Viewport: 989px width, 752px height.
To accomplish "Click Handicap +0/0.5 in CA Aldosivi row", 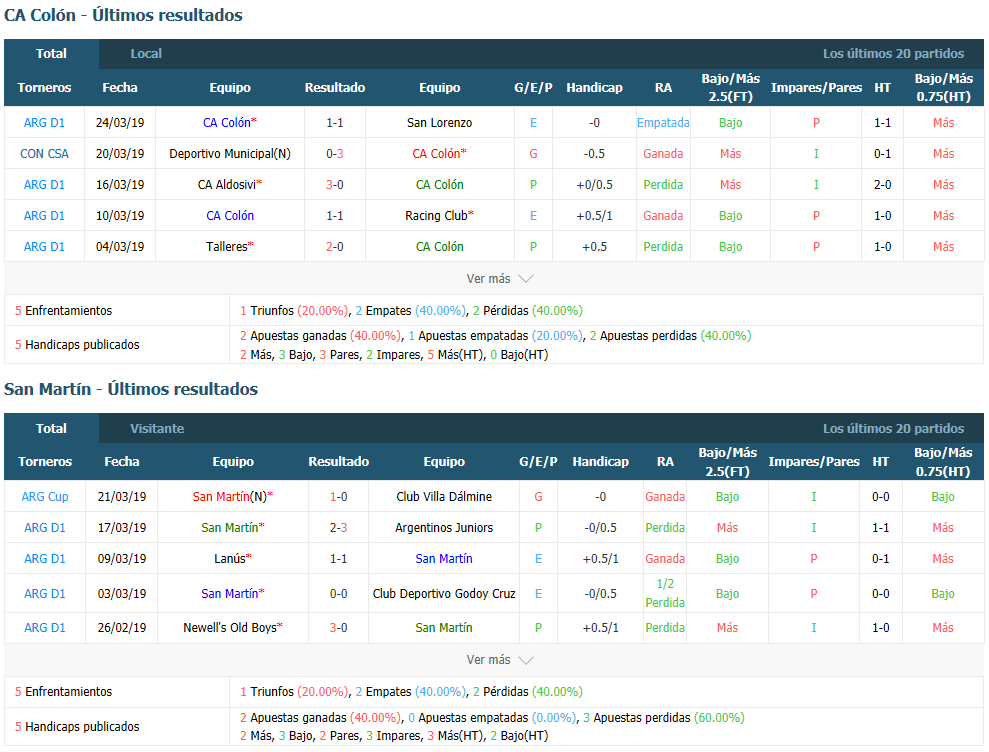I will 594,184.
